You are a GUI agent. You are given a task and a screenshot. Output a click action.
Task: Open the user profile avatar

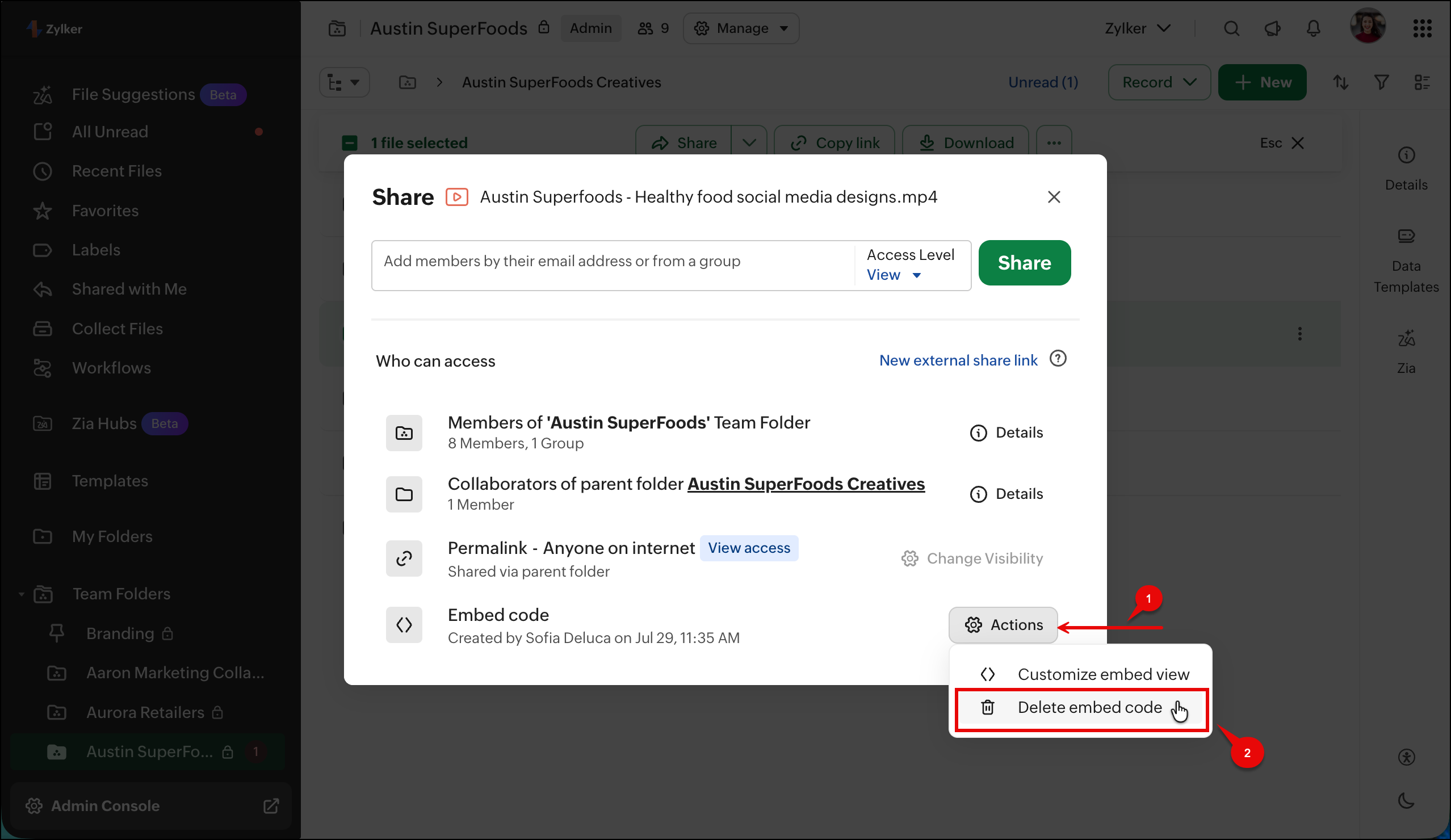(x=1368, y=27)
